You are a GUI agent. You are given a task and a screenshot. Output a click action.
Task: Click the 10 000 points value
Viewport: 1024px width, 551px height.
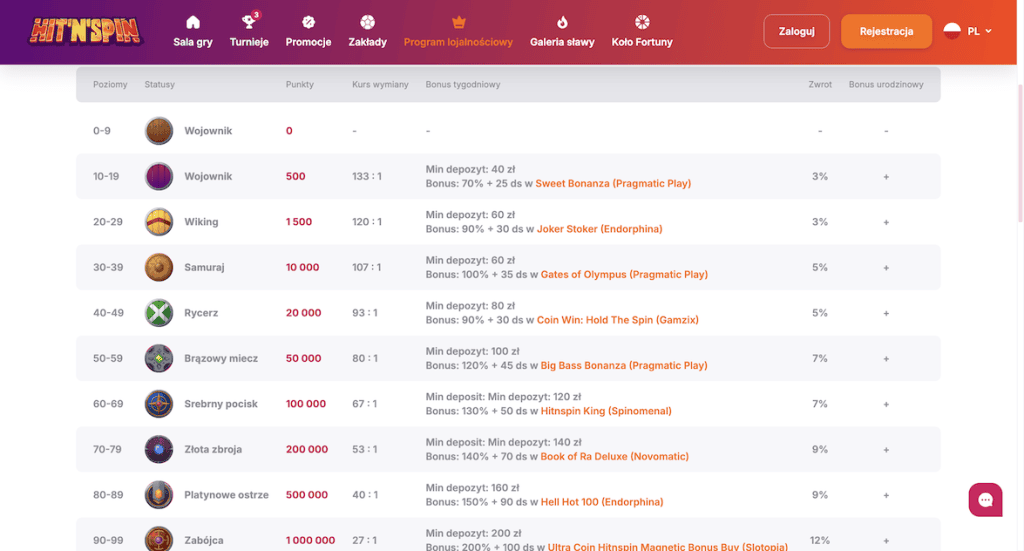302,267
